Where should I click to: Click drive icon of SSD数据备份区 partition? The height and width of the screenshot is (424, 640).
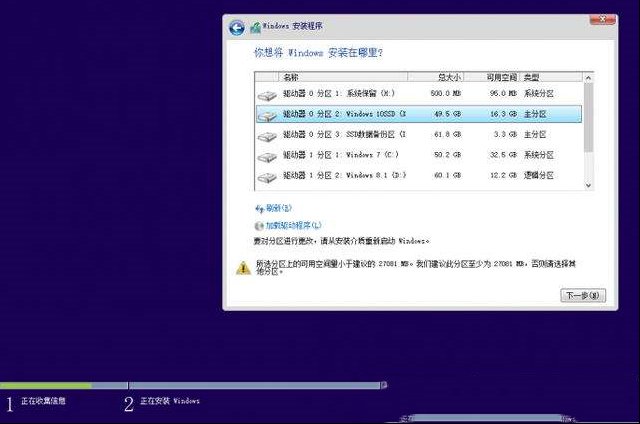[267, 136]
